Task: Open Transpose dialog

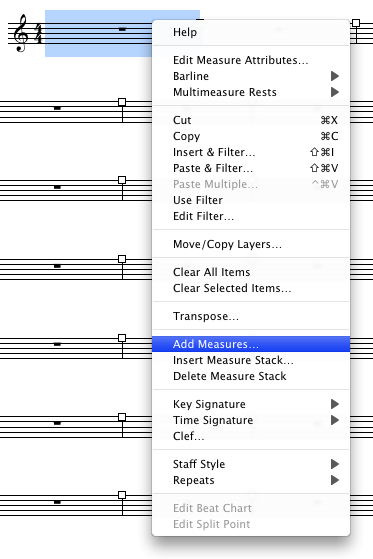Action: [251, 316]
